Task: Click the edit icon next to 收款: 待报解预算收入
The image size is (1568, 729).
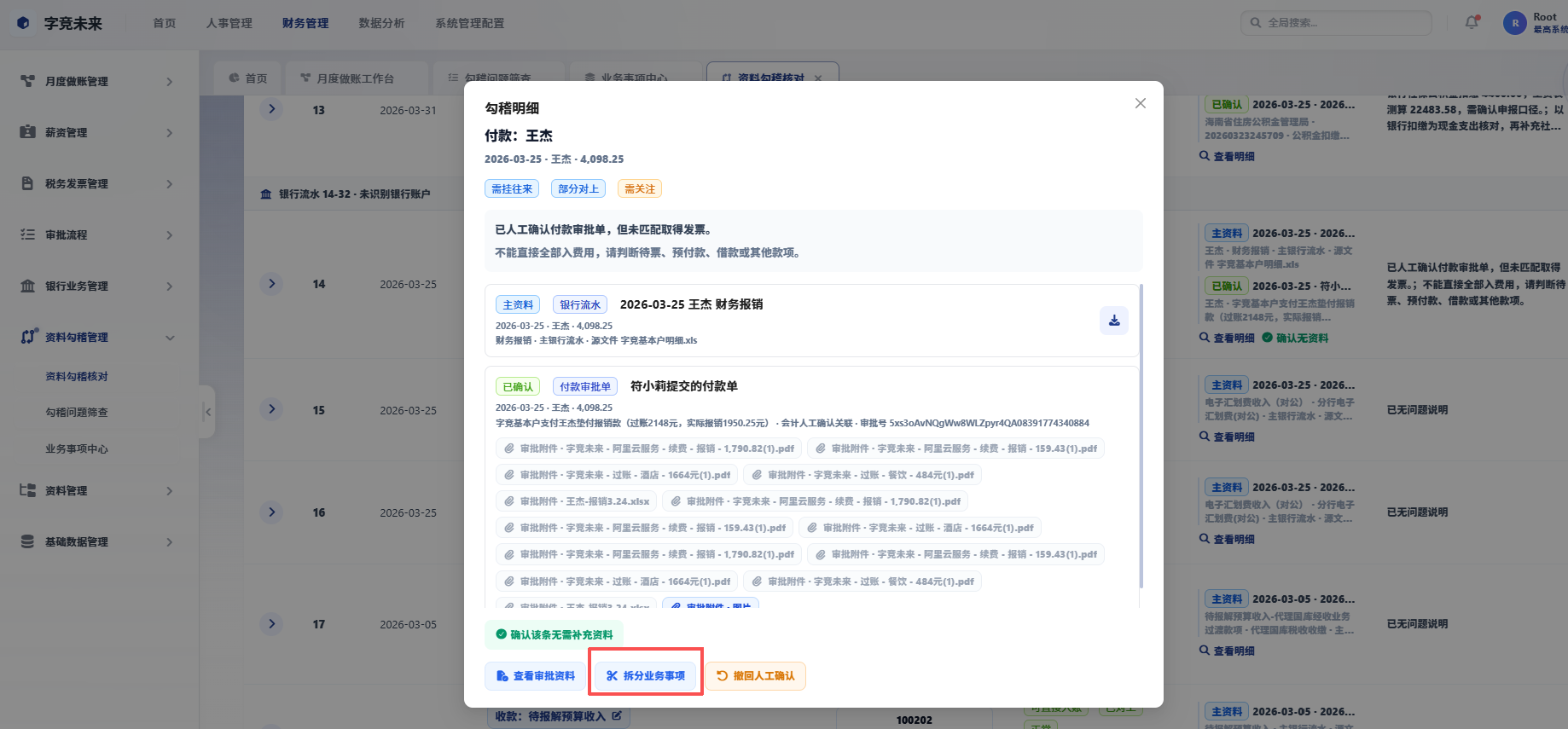Action: pyautogui.click(x=617, y=716)
